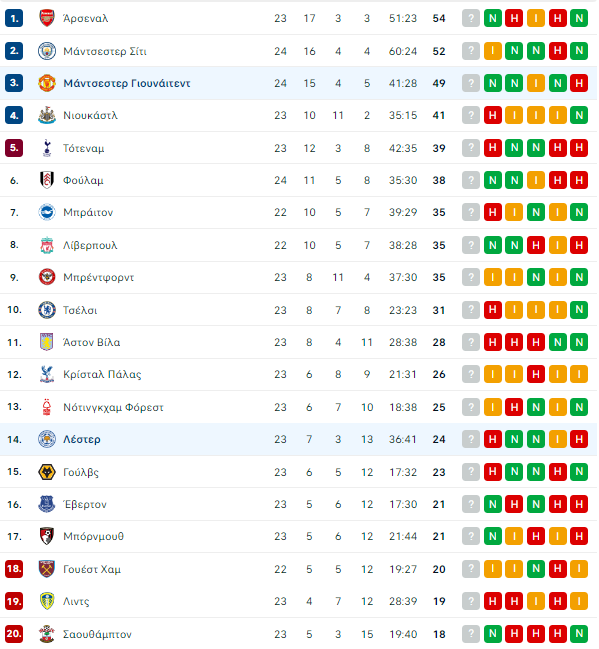
Task: Click Manchester United's last red H result
Action: coord(579,83)
